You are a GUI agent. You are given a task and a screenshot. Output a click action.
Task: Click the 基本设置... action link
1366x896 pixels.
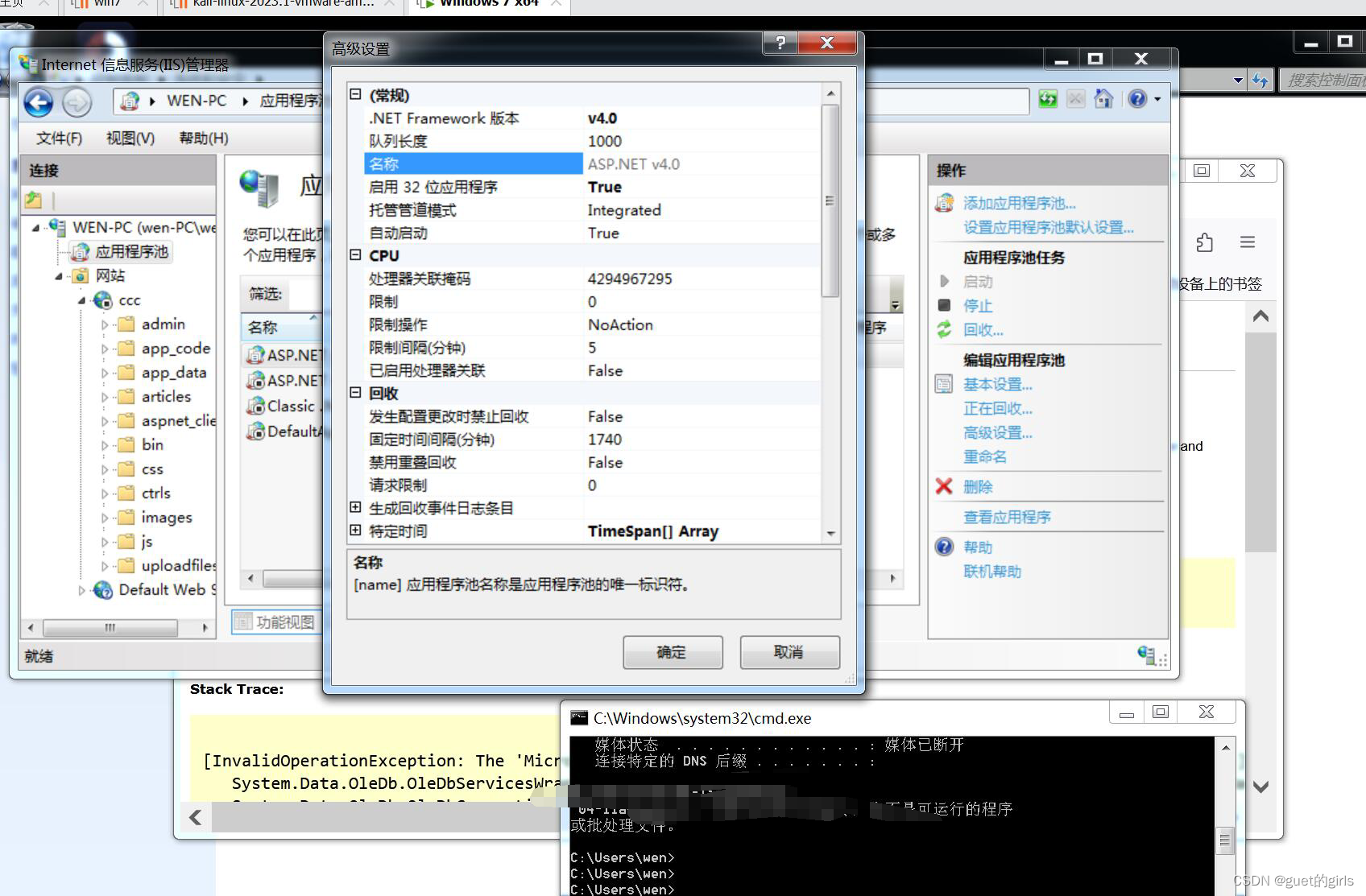point(998,385)
